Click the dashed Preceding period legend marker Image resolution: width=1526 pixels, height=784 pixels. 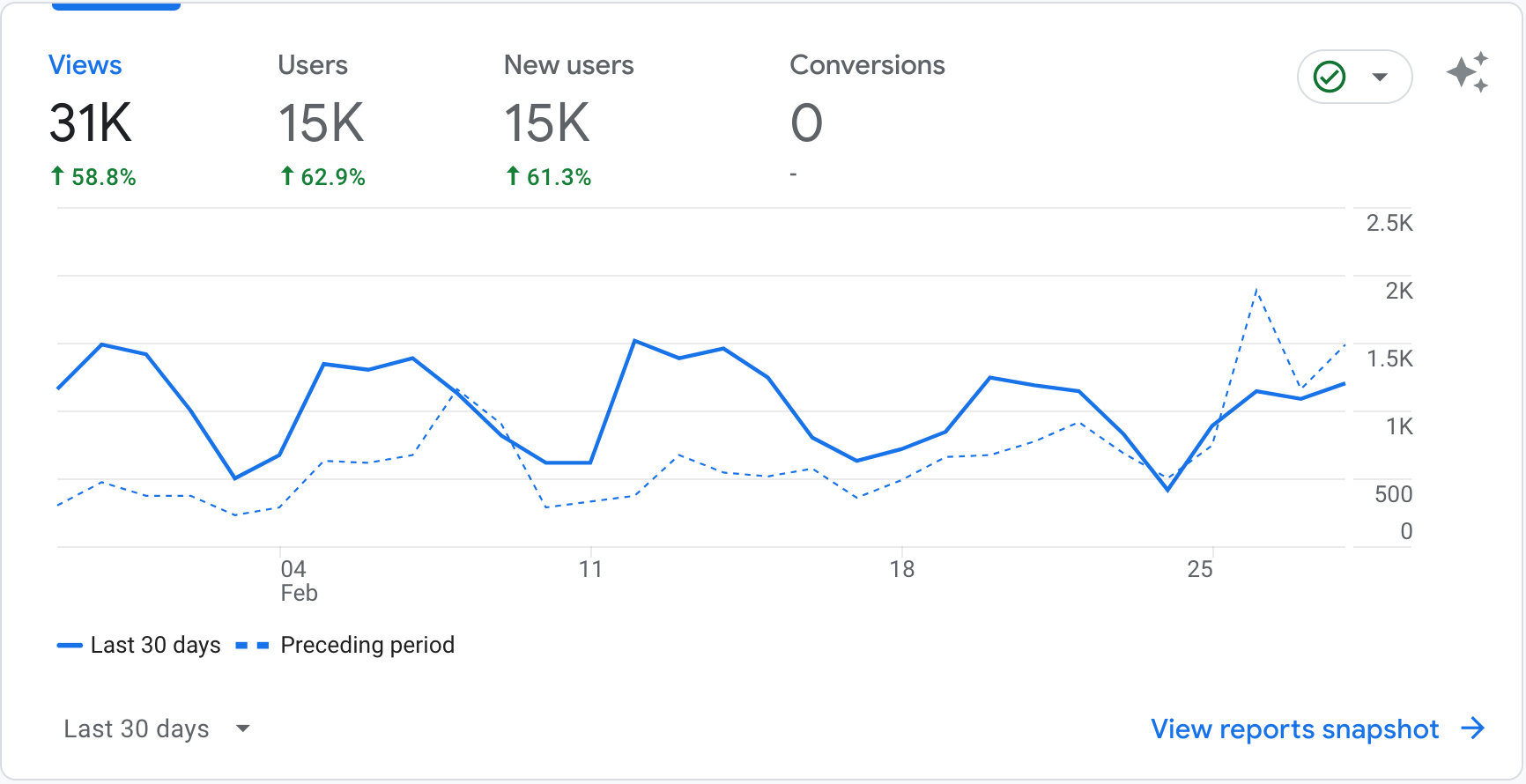click(252, 646)
